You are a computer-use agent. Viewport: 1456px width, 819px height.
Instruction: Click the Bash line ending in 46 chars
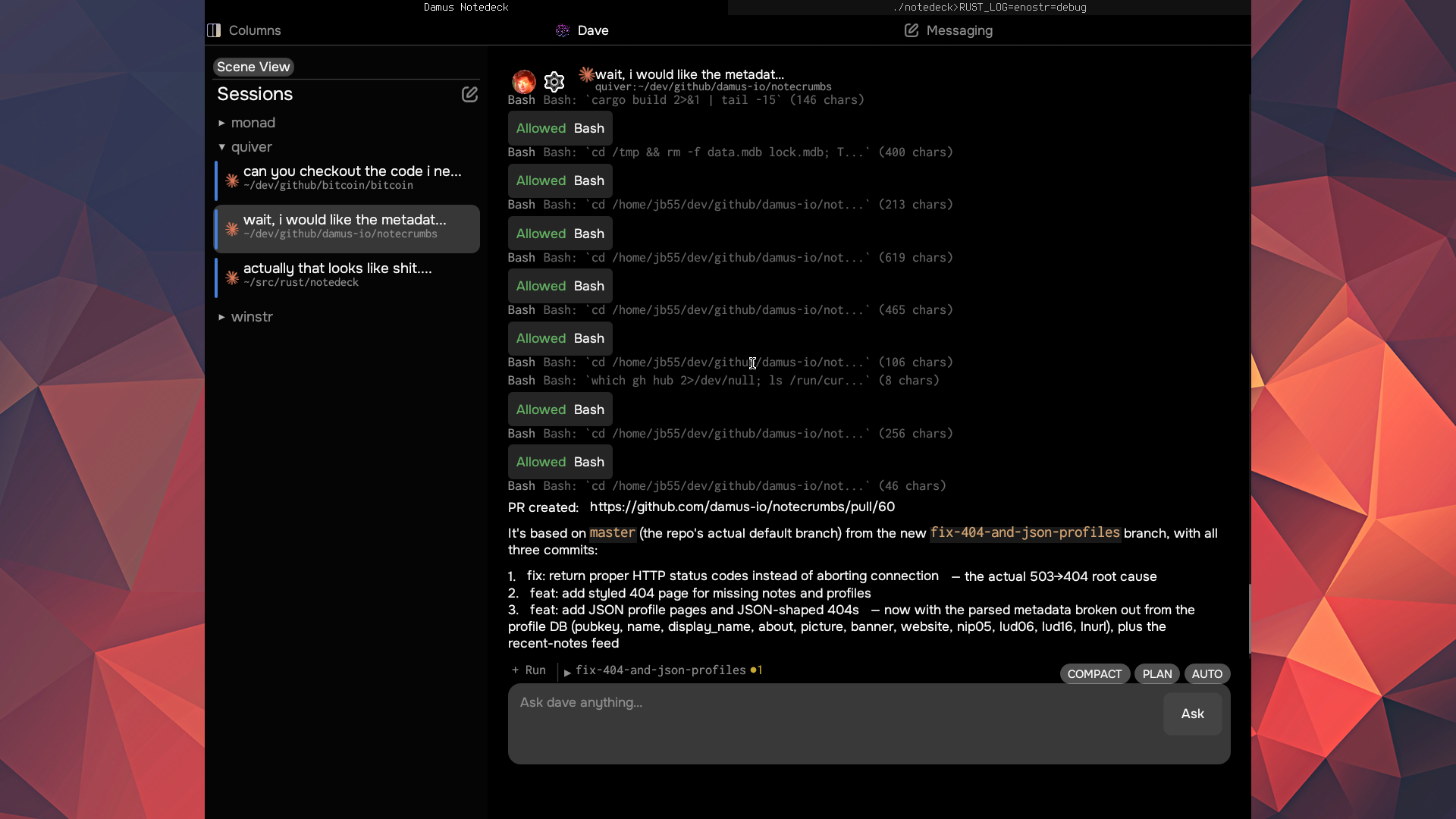(x=727, y=486)
